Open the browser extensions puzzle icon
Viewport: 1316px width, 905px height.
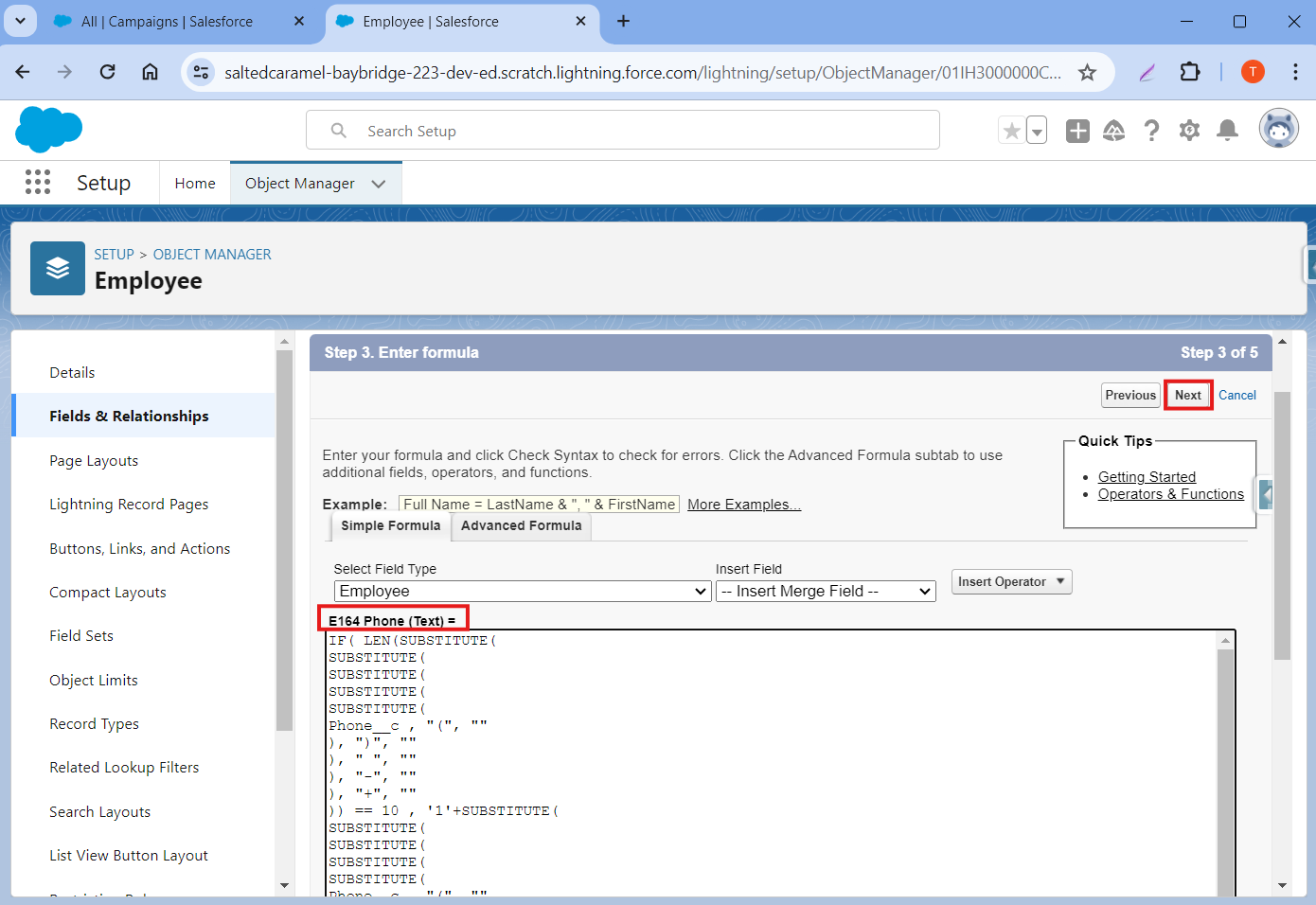pyautogui.click(x=1189, y=72)
